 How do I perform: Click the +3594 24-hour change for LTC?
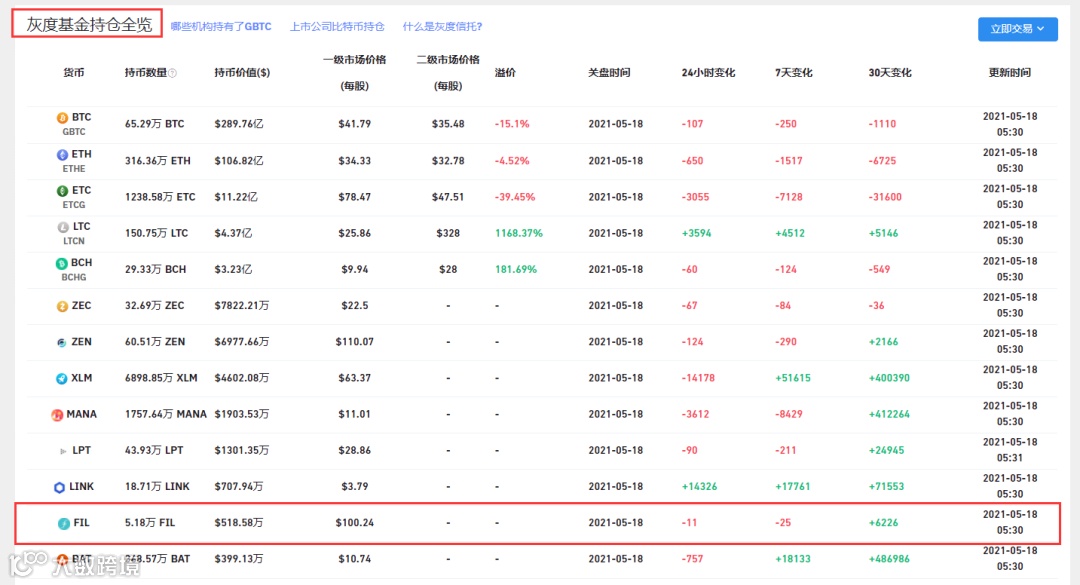pyautogui.click(x=696, y=234)
